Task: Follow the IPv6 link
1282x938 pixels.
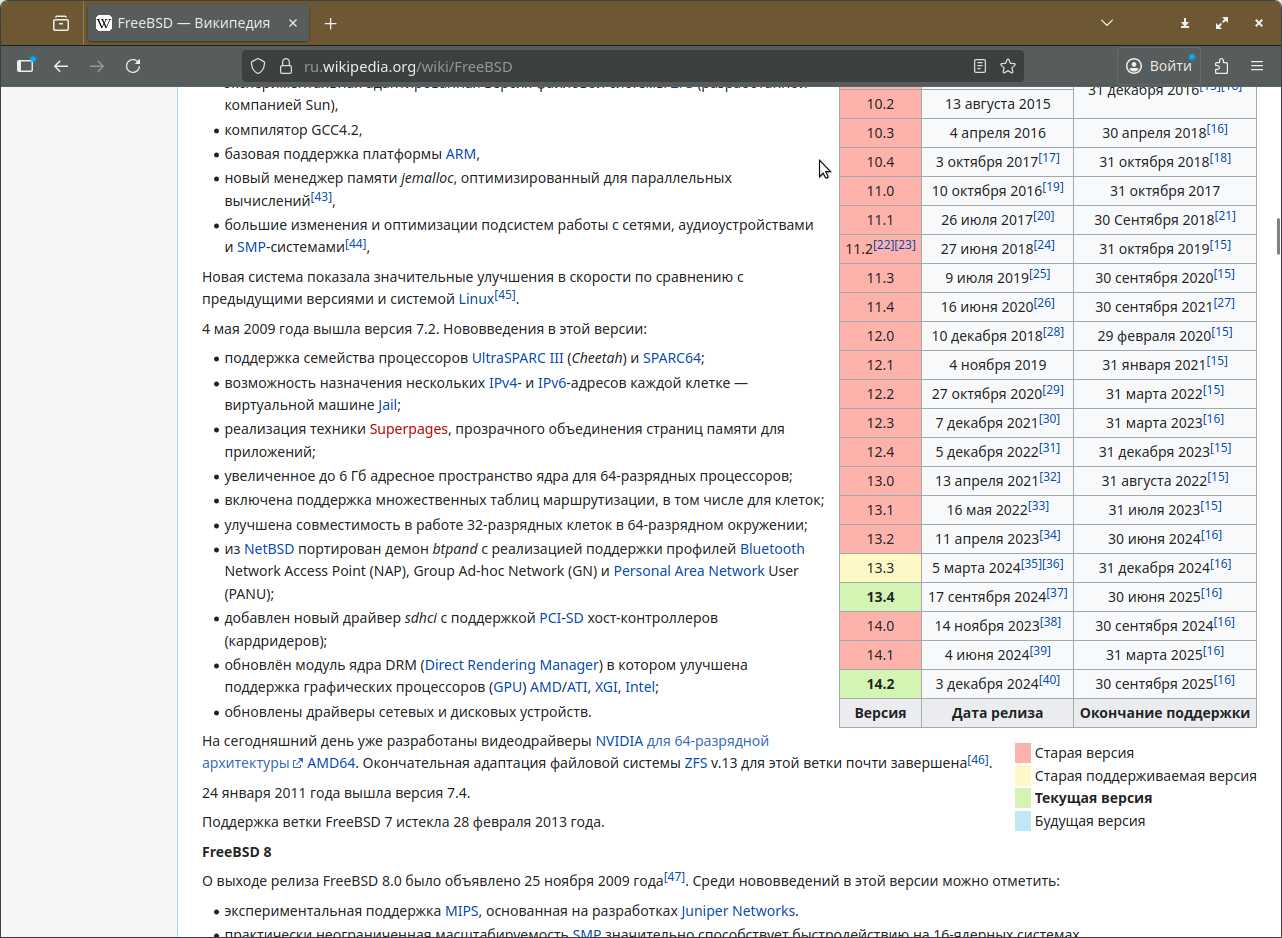Action: click(x=551, y=382)
